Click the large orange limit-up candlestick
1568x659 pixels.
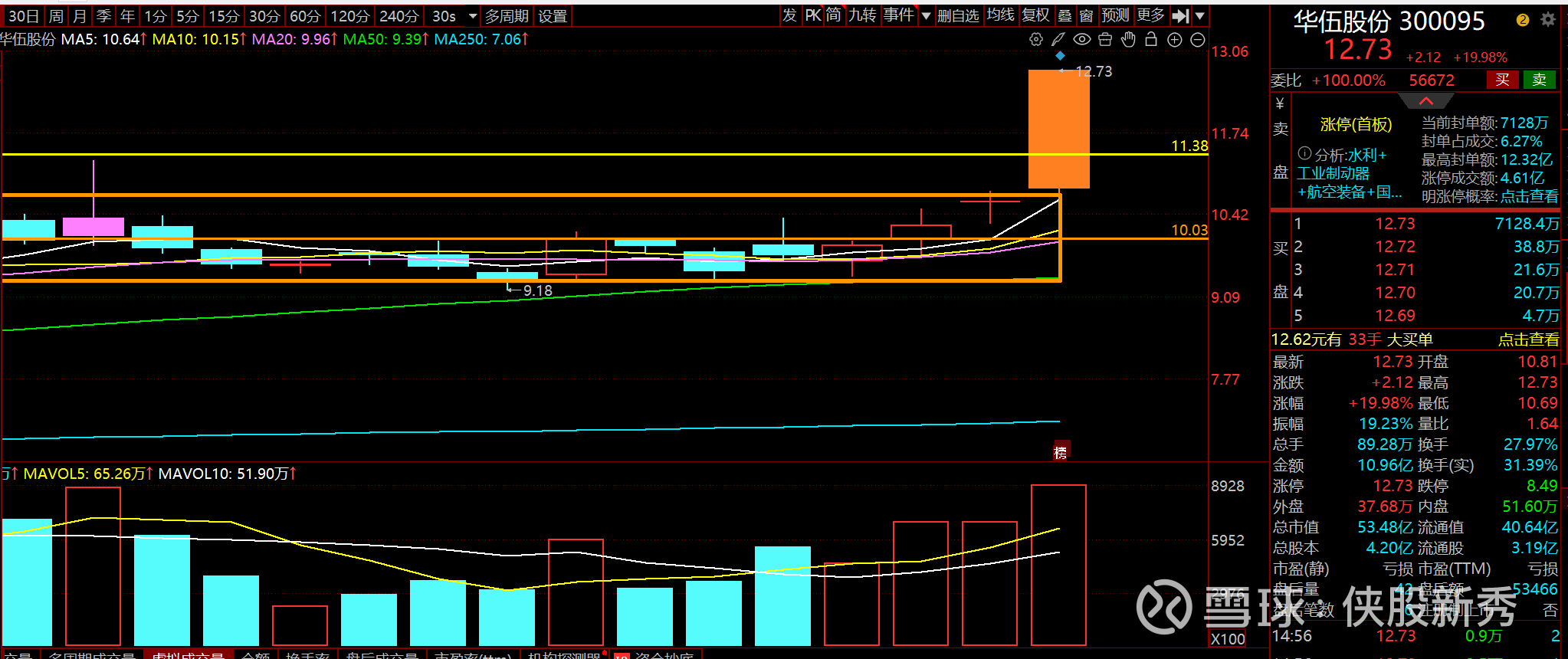[x=1059, y=129]
